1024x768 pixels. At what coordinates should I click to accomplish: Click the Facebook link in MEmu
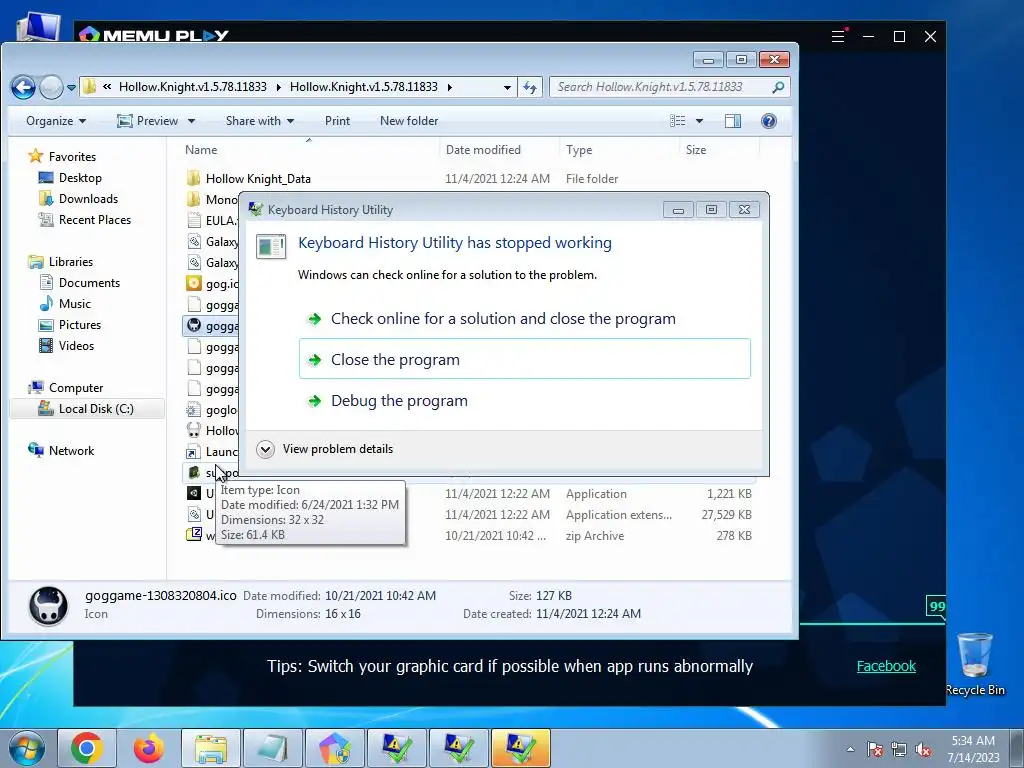[x=886, y=666]
